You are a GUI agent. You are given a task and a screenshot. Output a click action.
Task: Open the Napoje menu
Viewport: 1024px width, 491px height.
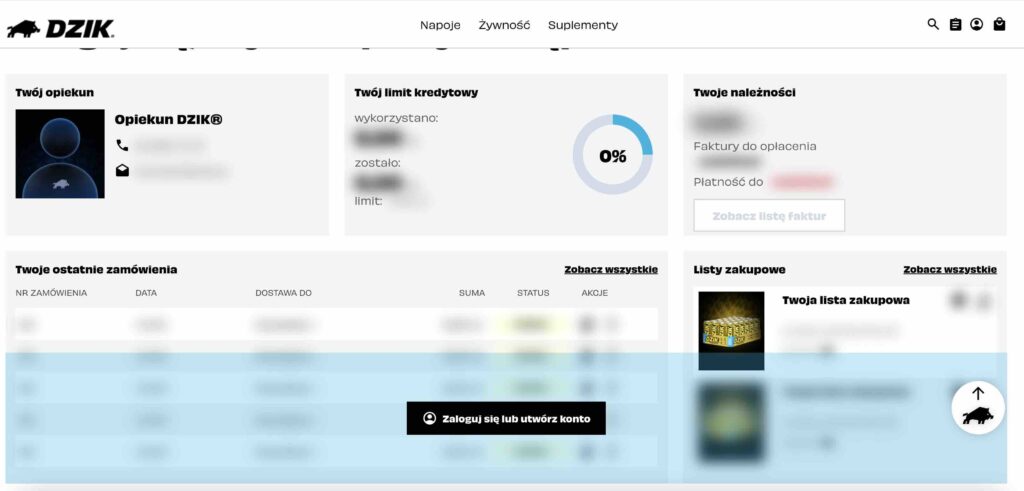click(440, 25)
